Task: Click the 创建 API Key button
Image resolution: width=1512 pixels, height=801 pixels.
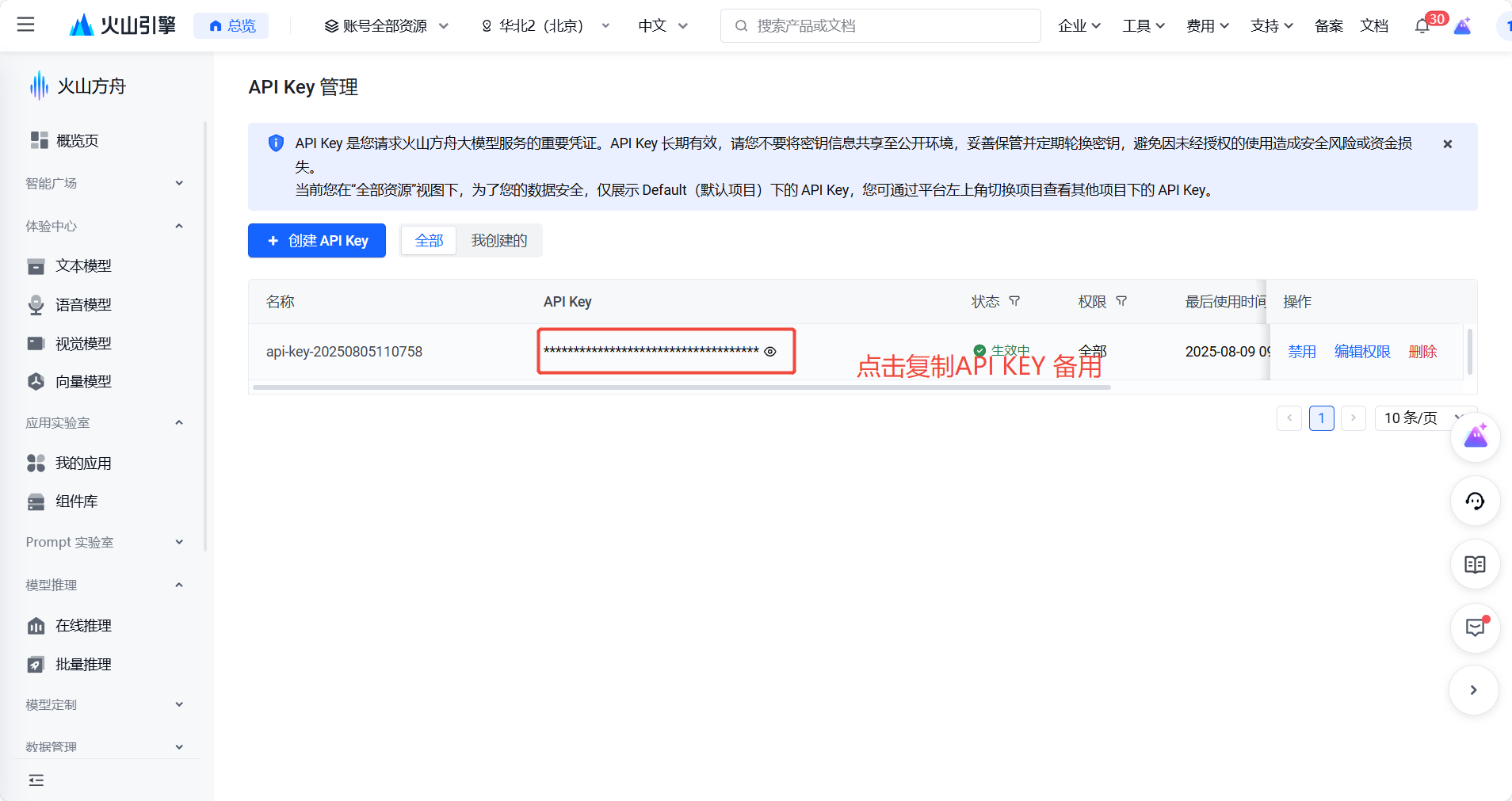Action: tap(317, 241)
